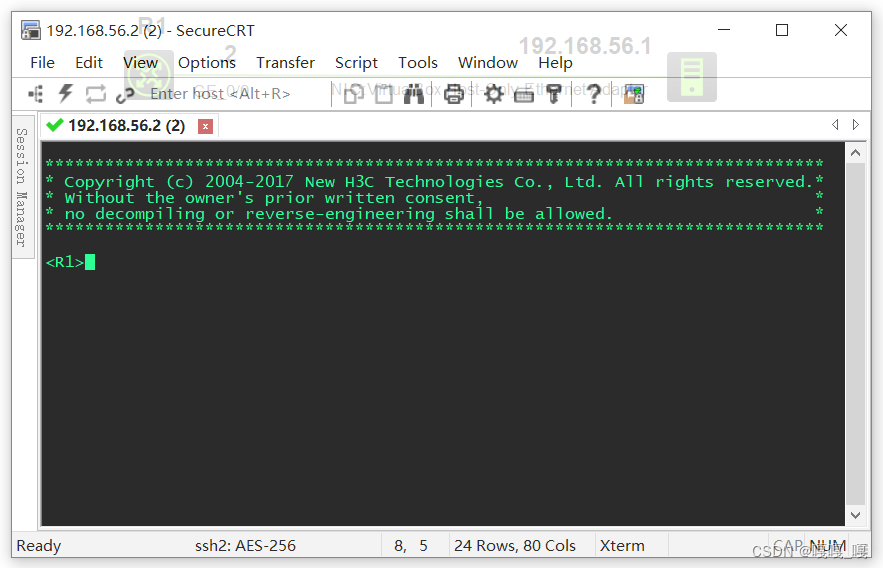Click the Xterm status bar entry
The height and width of the screenshot is (568, 883).
coord(622,545)
